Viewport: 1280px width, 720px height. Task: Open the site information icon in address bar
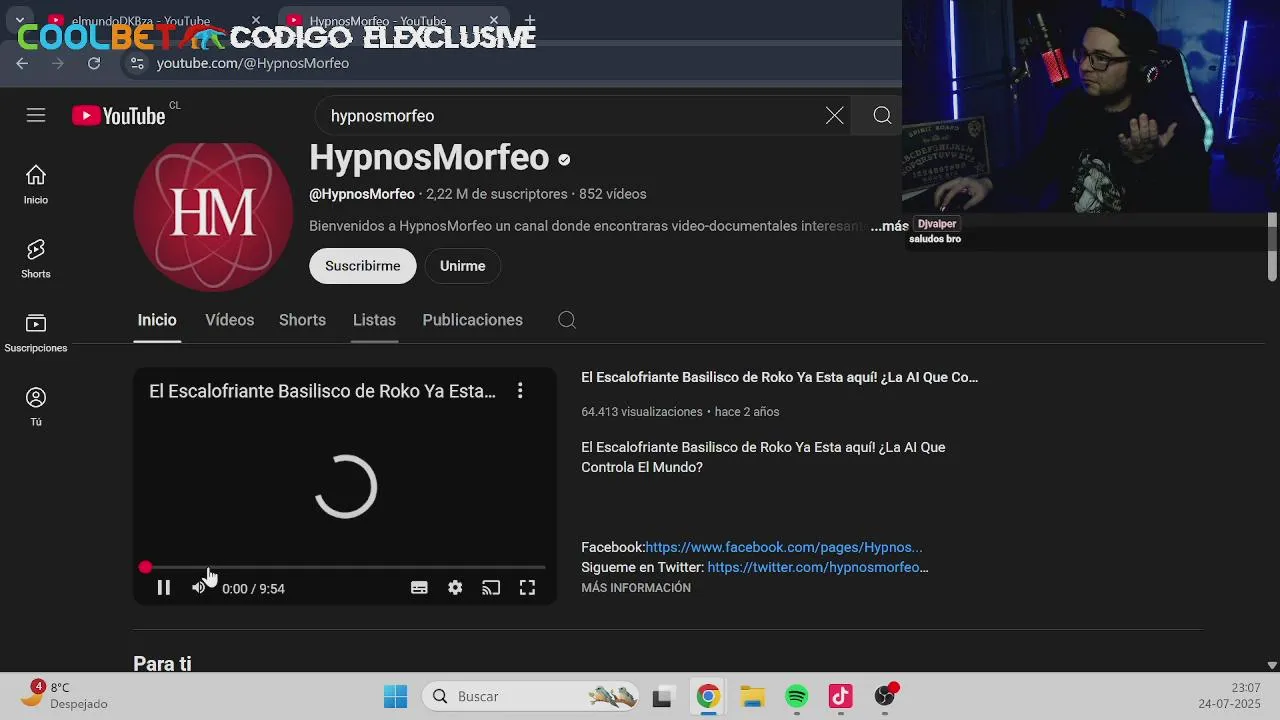click(x=137, y=63)
